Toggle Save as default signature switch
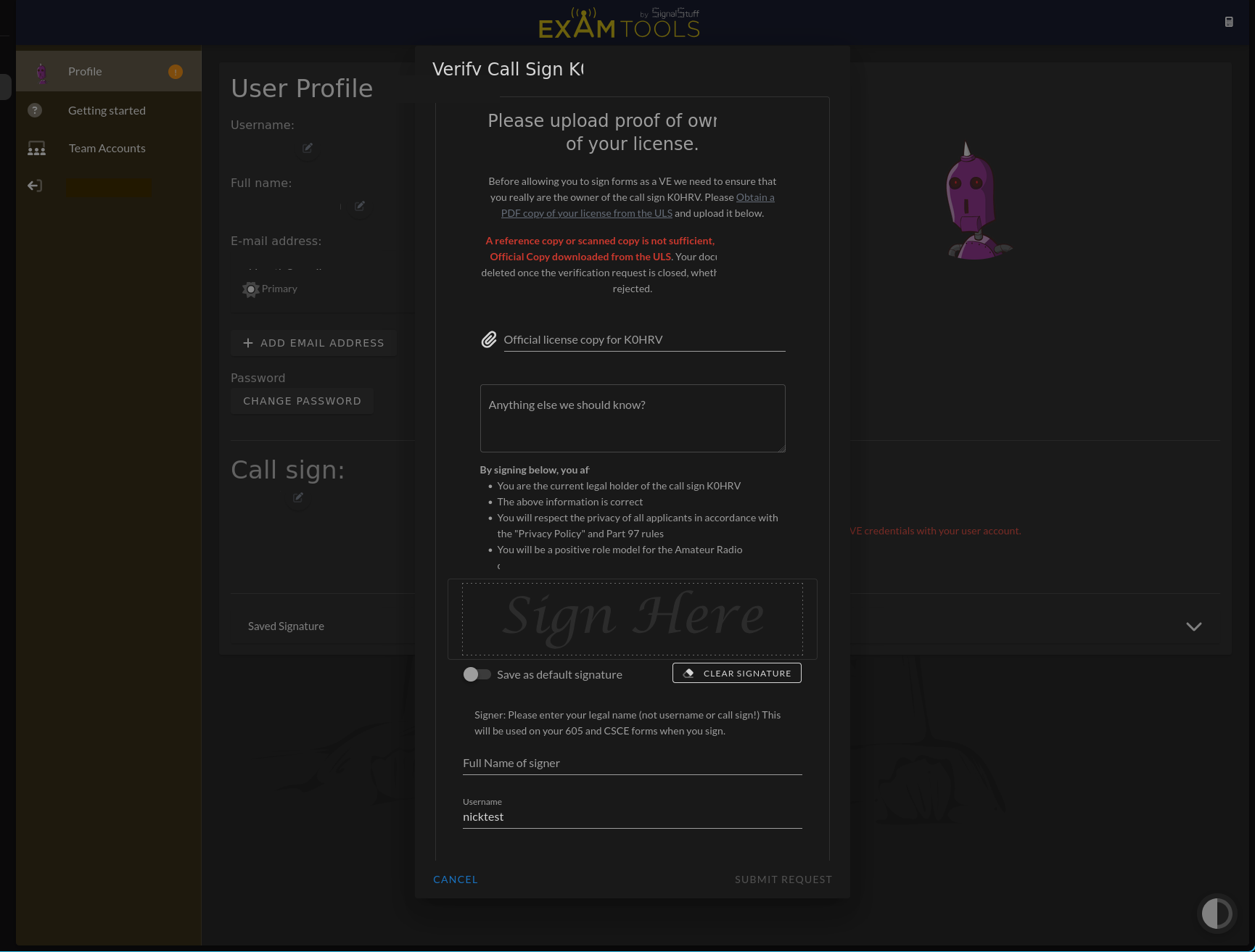1255x952 pixels. click(477, 674)
